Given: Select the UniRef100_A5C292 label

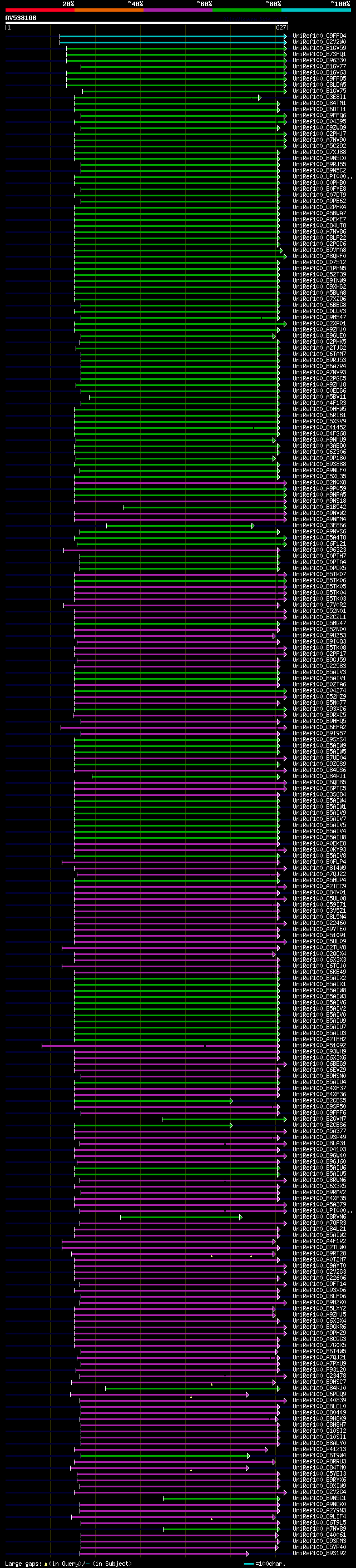Looking at the screenshot, I should pyautogui.click(x=319, y=146).
